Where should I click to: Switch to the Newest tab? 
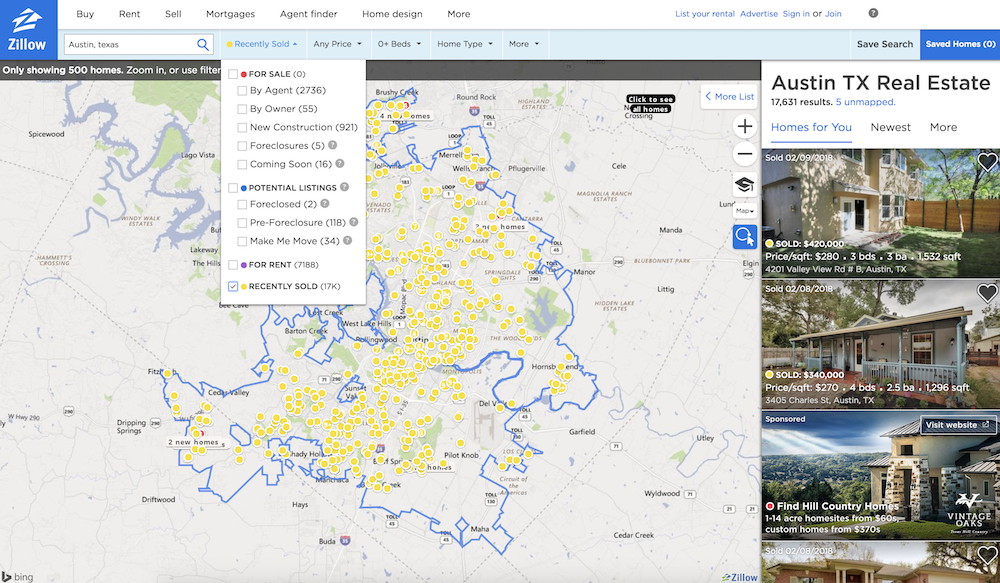click(890, 127)
